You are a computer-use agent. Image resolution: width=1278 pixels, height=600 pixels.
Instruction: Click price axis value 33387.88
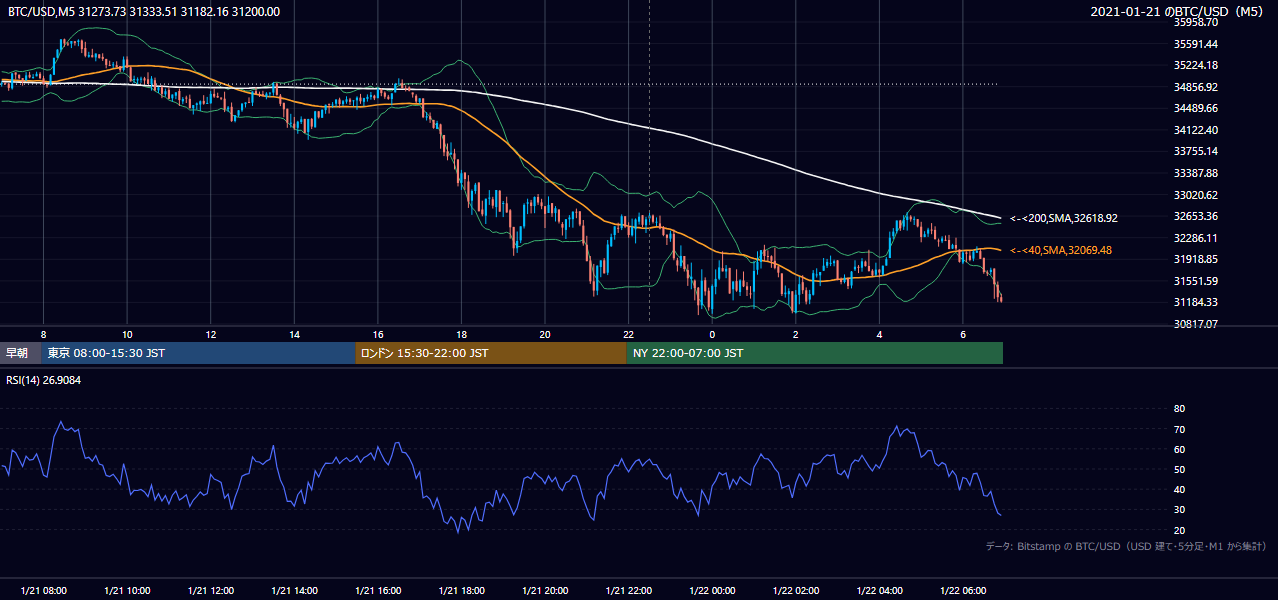(x=1195, y=173)
